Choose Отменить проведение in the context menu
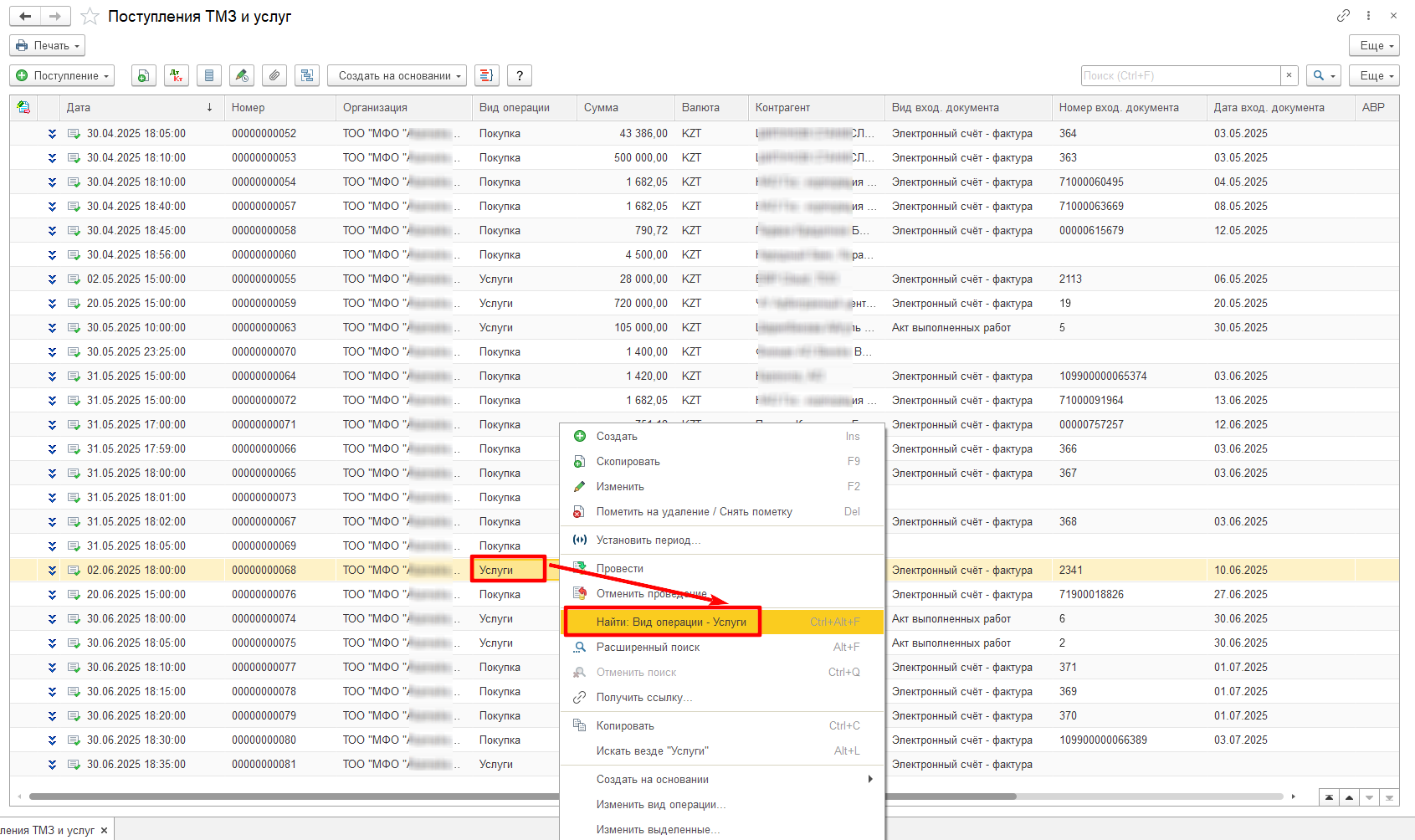This screenshot has width=1415, height=840. click(721, 594)
